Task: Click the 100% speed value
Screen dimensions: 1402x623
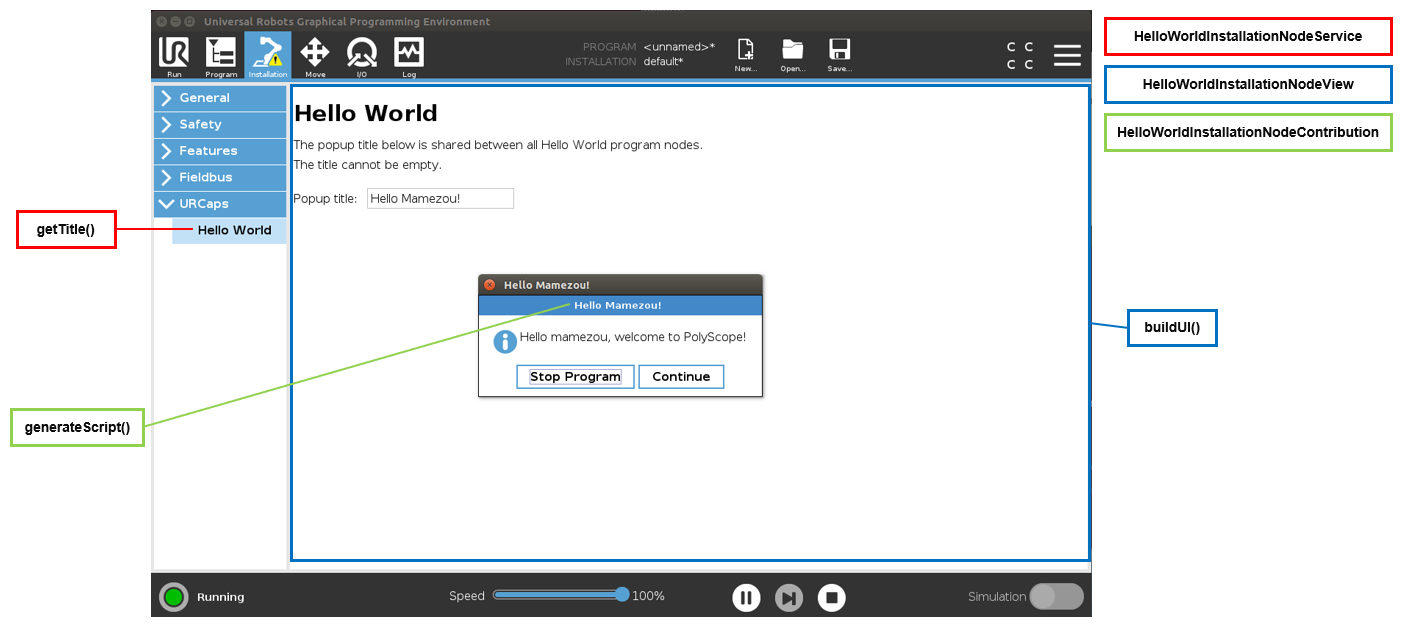Action: pyautogui.click(x=648, y=596)
